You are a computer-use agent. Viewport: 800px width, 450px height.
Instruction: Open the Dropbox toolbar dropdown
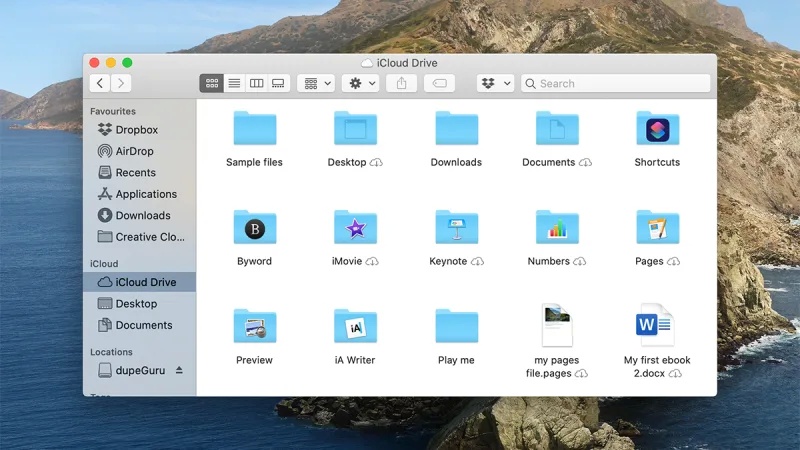tap(495, 83)
